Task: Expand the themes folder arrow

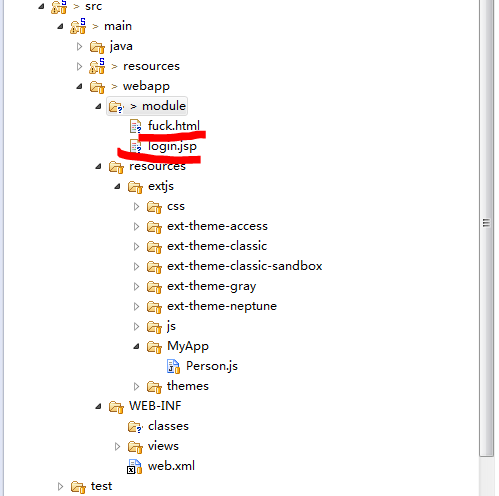Action: coord(136,387)
